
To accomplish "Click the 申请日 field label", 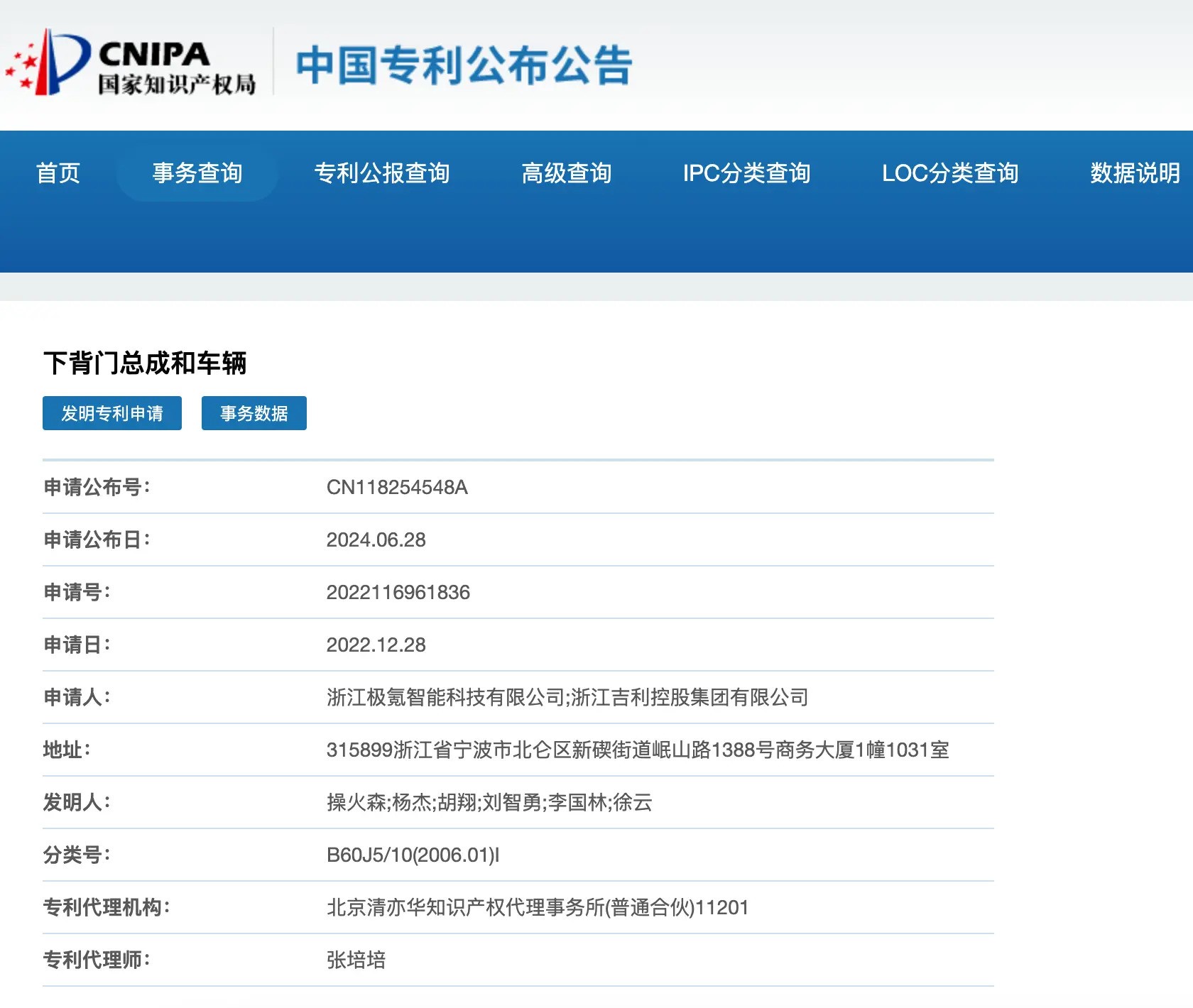I will 77,645.
